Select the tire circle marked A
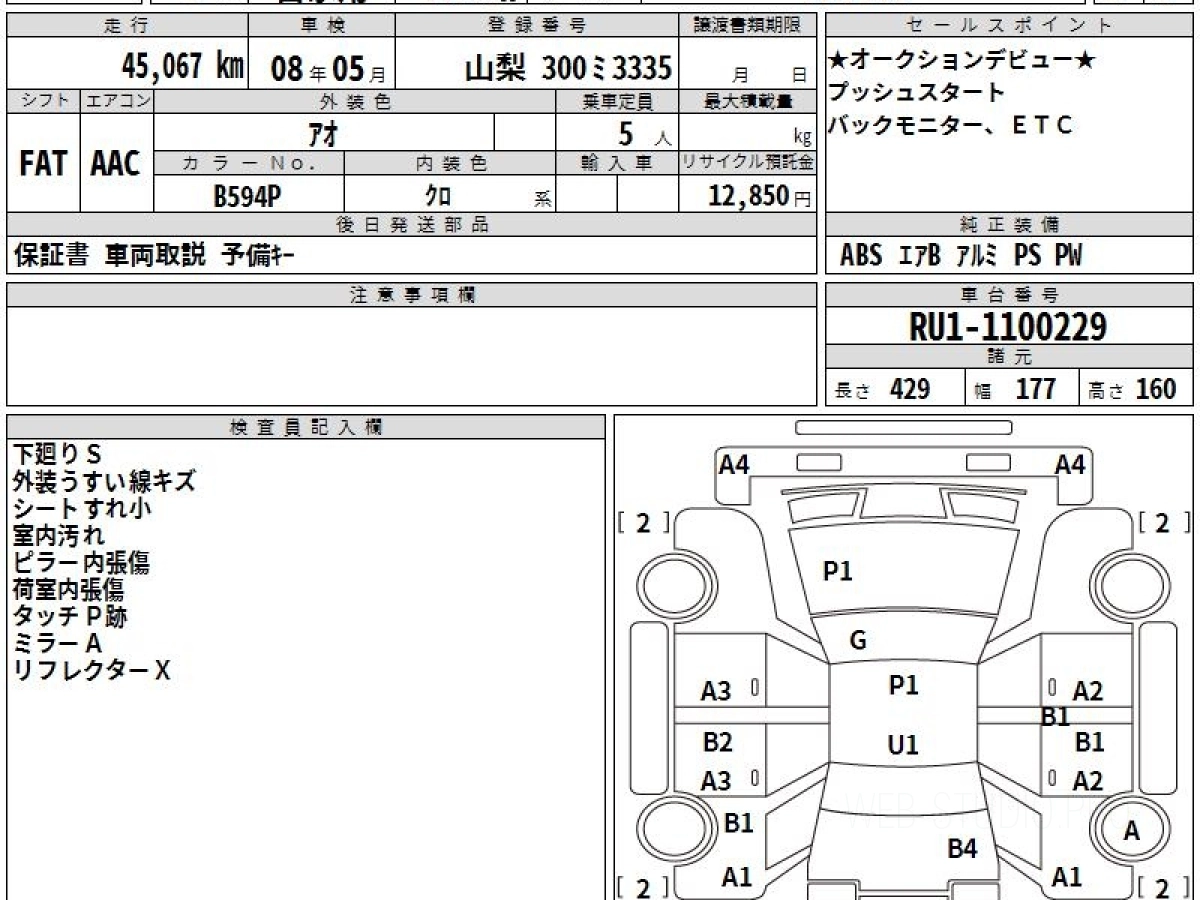This screenshot has width=1200, height=900. pos(1132,830)
